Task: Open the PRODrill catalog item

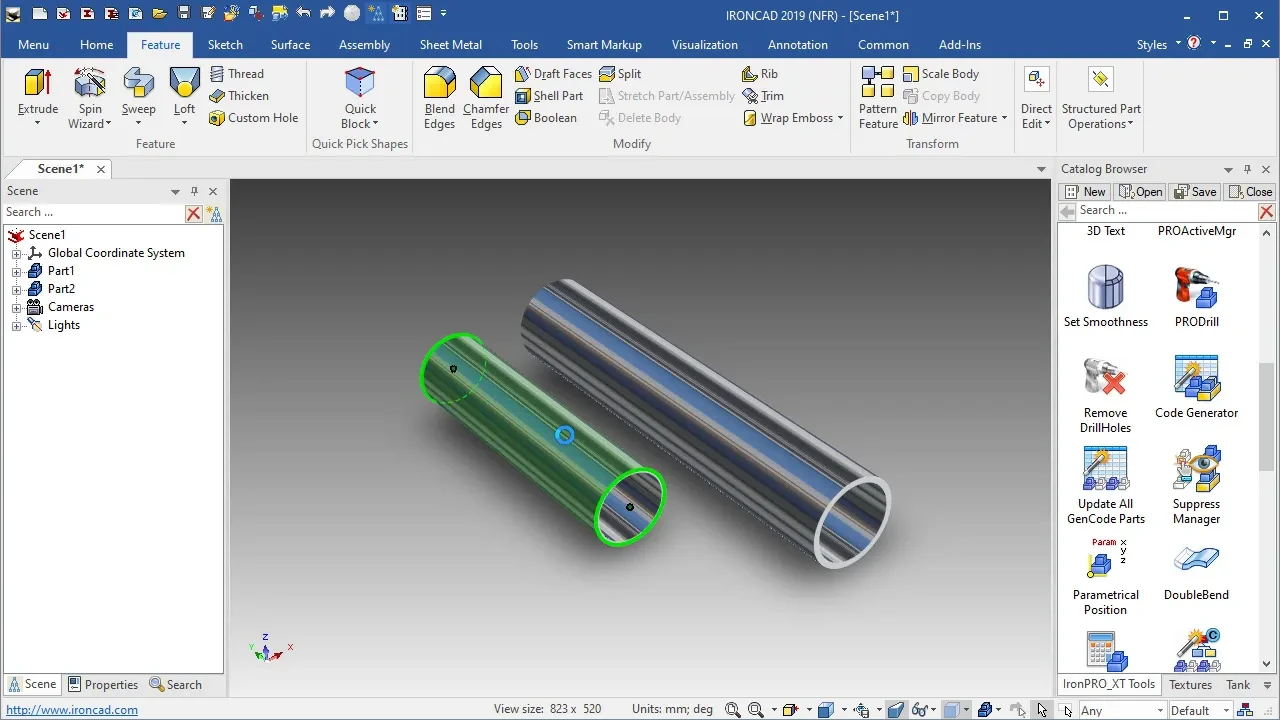Action: click(1196, 296)
